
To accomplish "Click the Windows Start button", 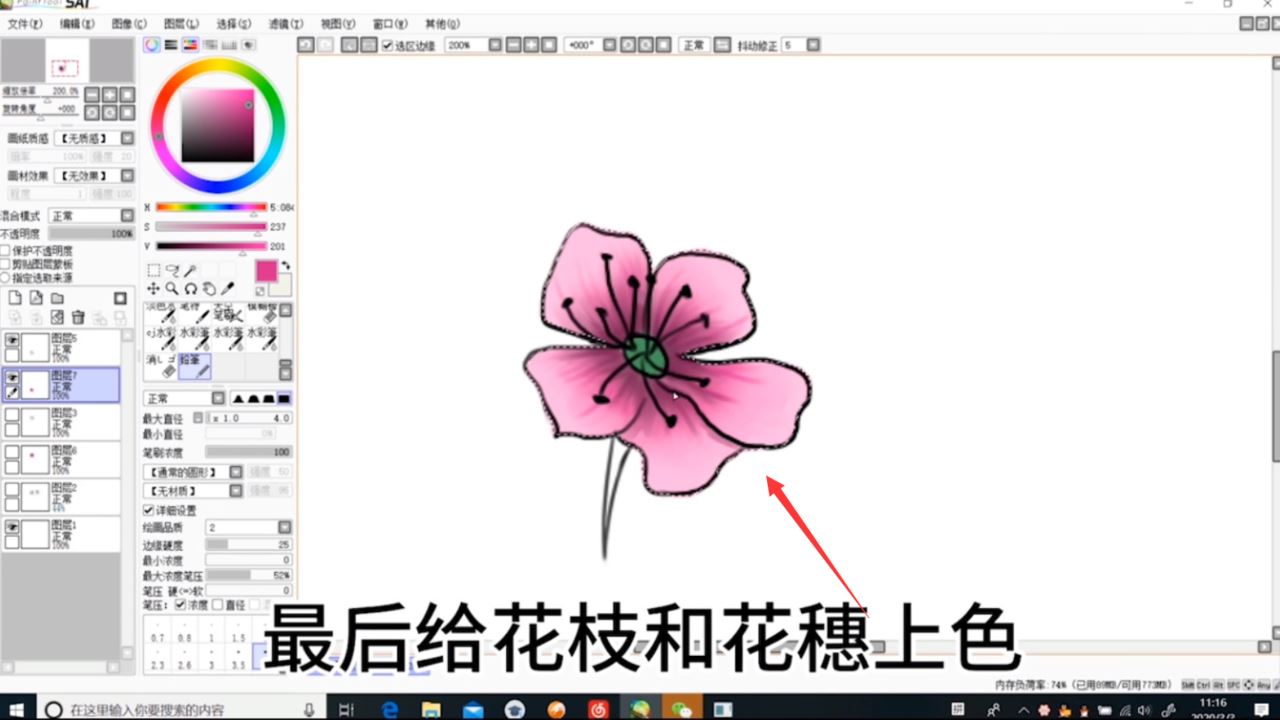I will coord(16,709).
